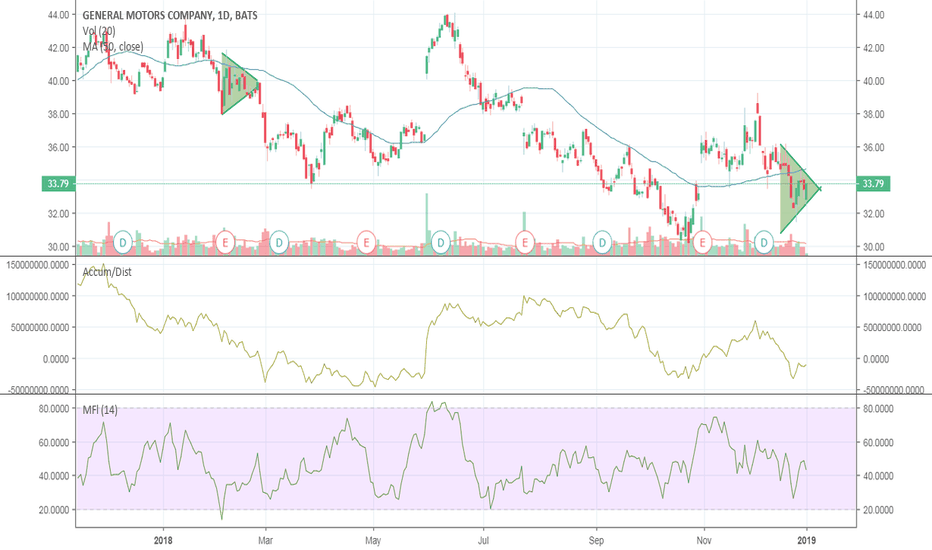Click the Nov label on the time axis

704,540
